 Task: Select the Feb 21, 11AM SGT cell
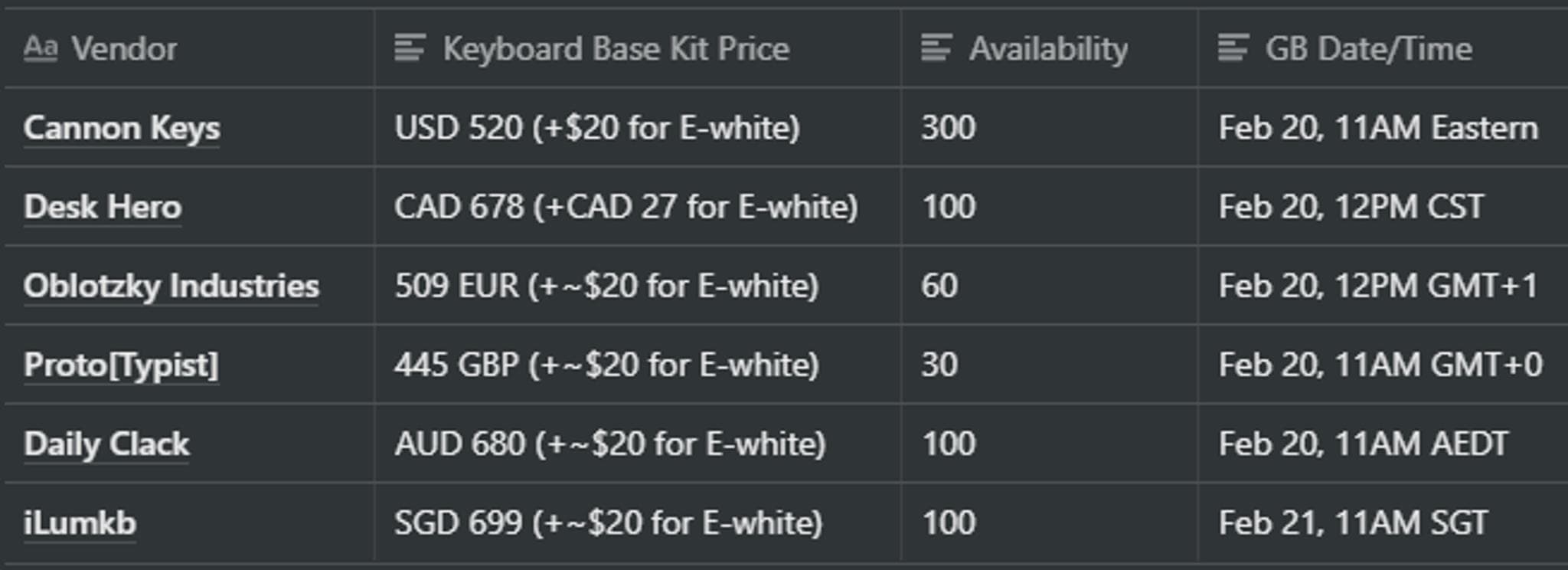click(1353, 523)
